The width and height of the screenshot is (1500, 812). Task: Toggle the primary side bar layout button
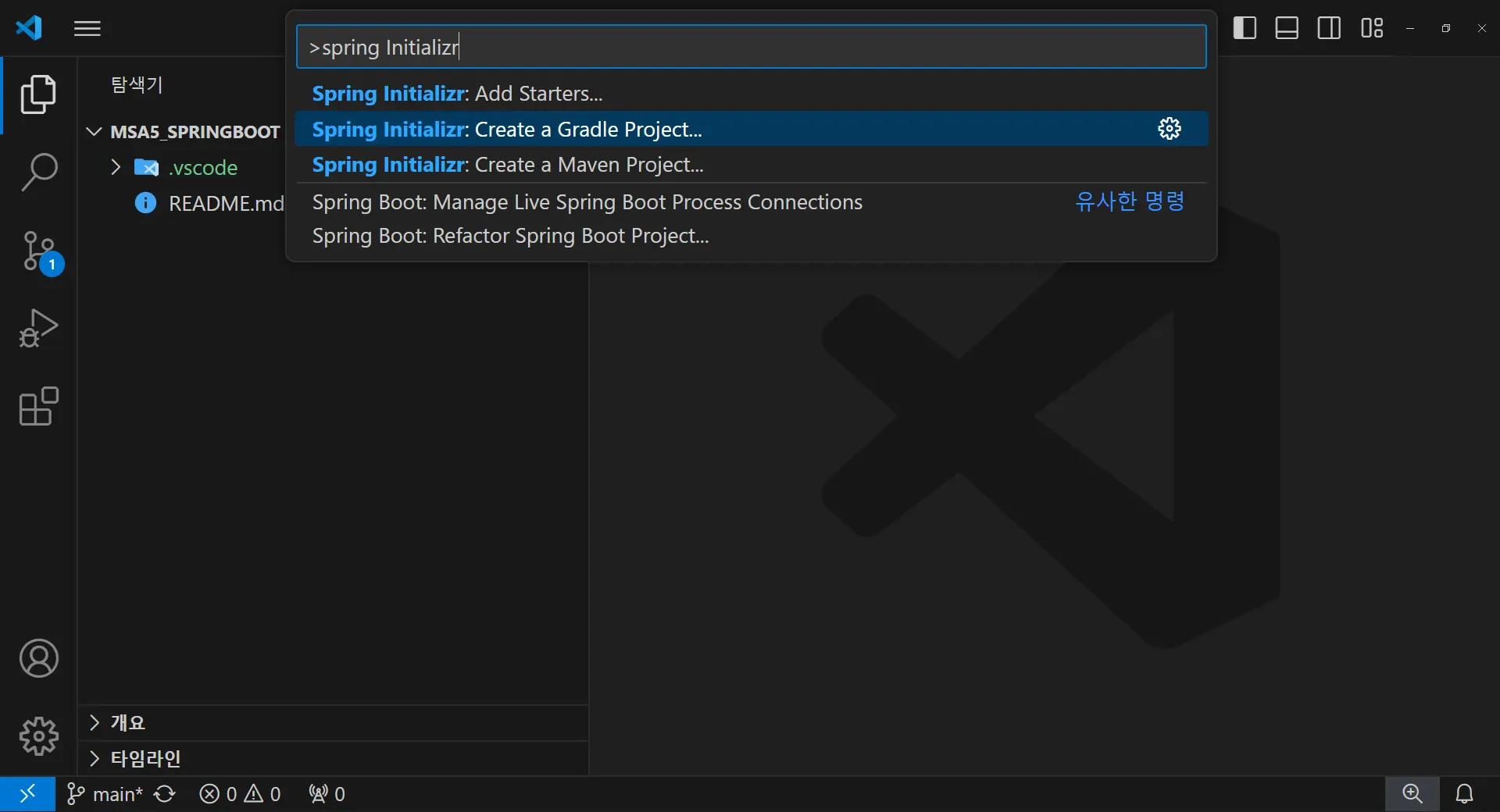pyautogui.click(x=1245, y=28)
